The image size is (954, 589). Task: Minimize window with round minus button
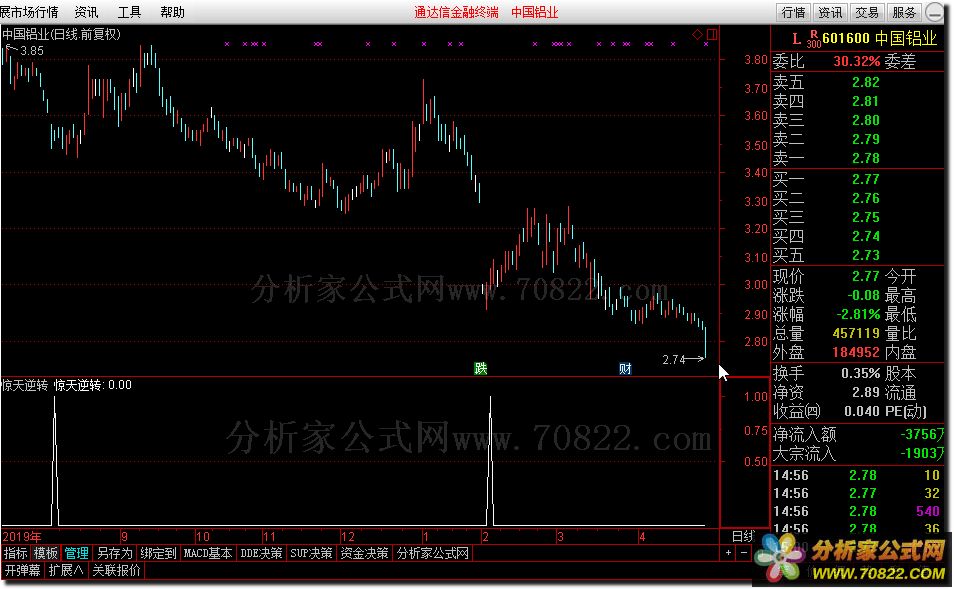click(934, 12)
